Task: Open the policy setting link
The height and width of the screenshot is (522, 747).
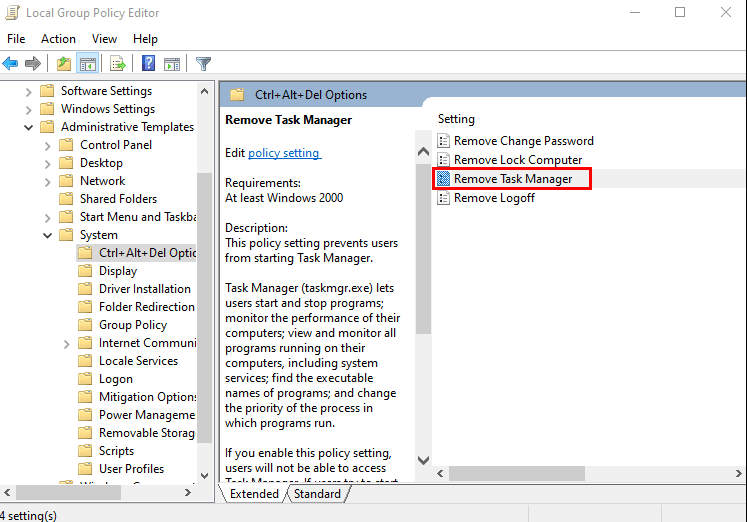Action: 284,153
